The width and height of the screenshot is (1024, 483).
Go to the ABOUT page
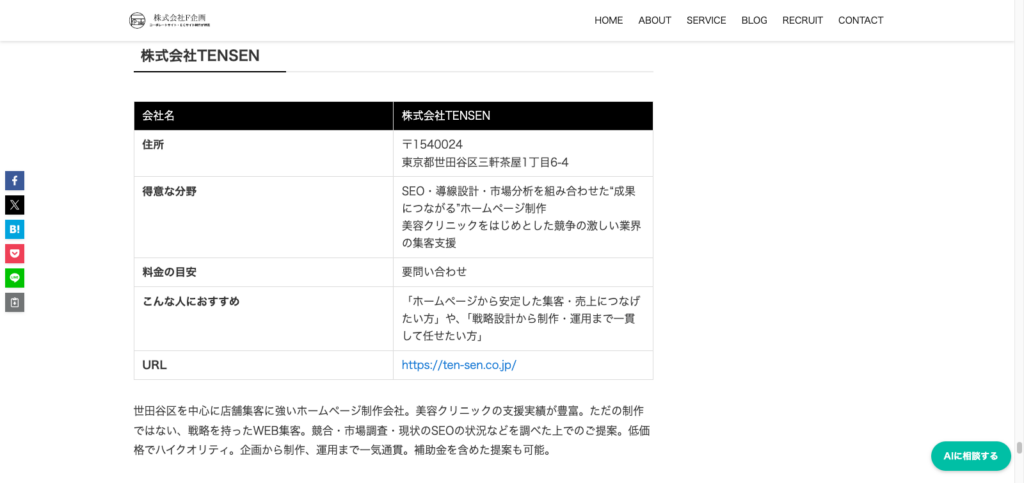pos(654,20)
